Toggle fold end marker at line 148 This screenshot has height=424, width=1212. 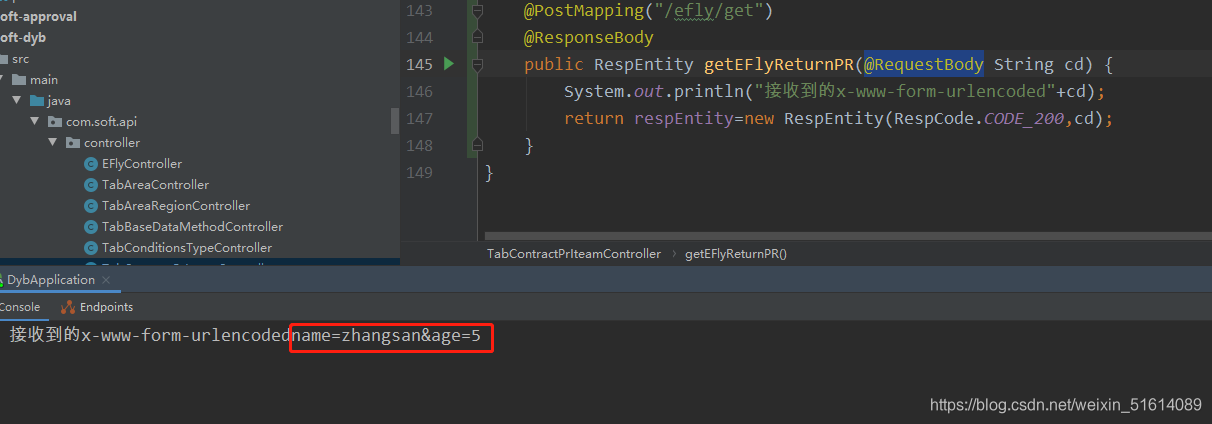click(477, 145)
